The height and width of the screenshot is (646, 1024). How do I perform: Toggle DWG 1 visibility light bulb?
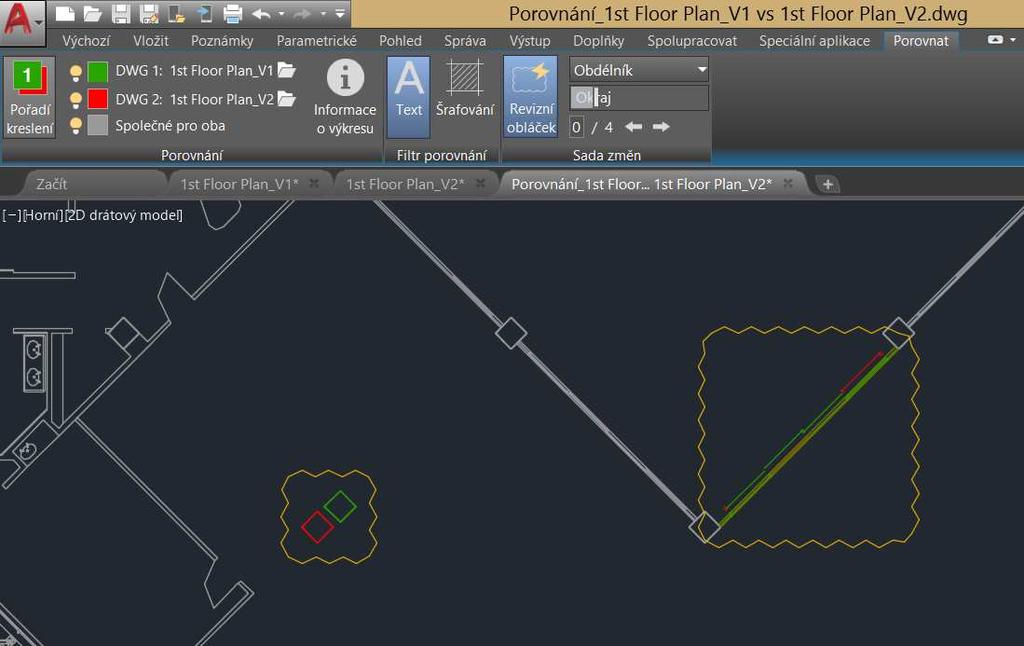[76, 73]
